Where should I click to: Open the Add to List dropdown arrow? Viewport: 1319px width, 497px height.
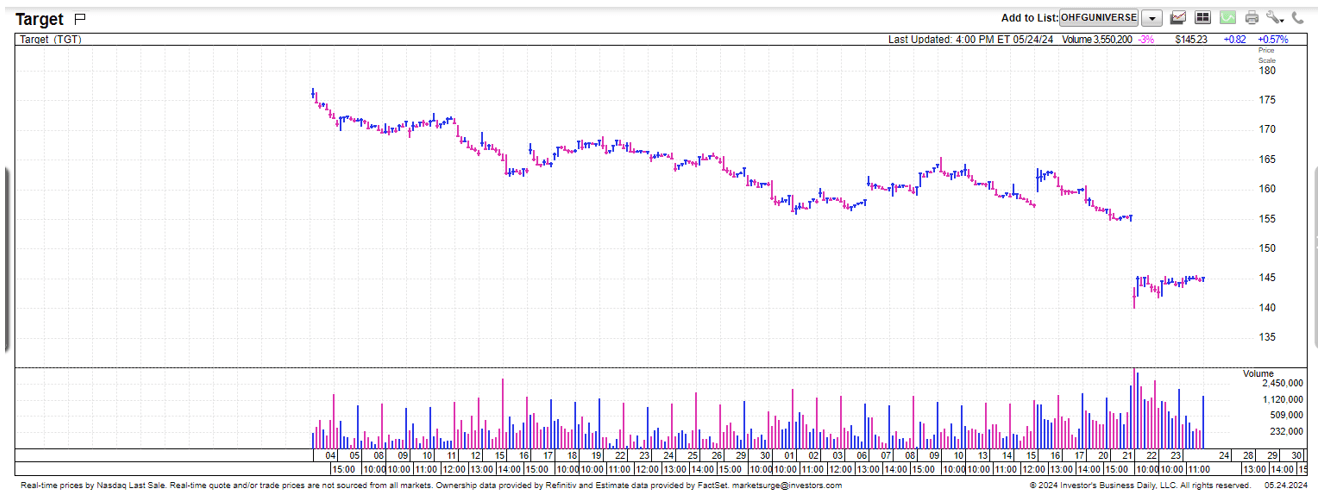point(1152,18)
